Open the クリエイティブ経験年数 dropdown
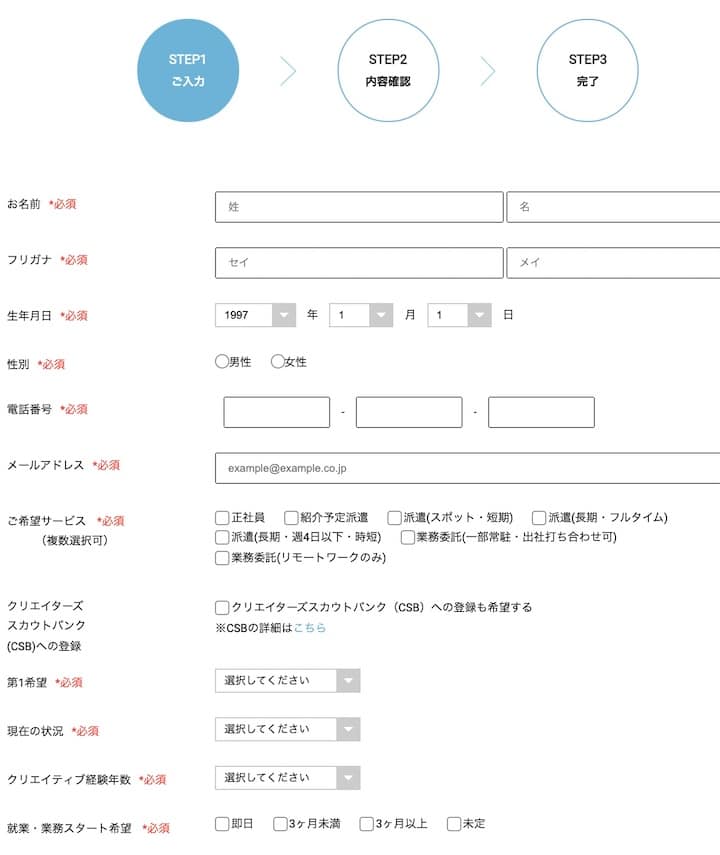 pos(287,778)
